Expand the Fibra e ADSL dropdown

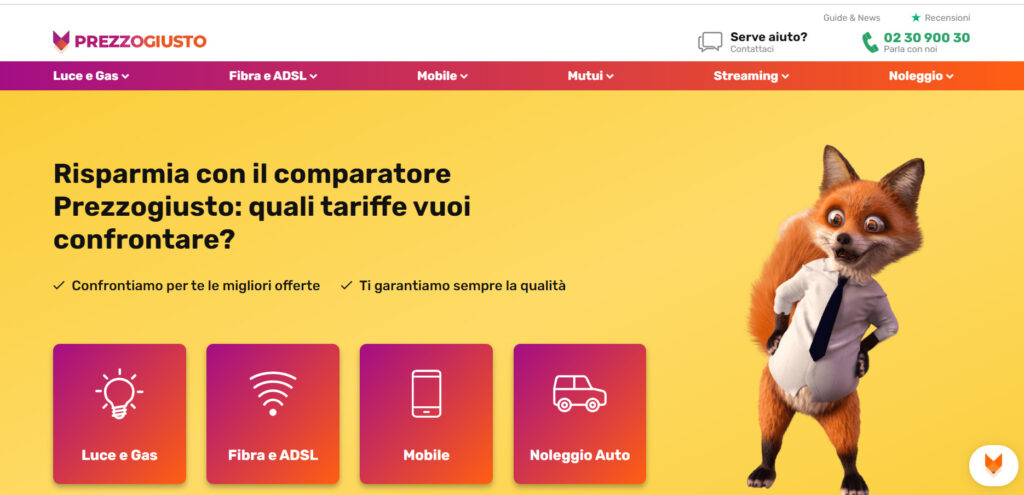[x=273, y=76]
